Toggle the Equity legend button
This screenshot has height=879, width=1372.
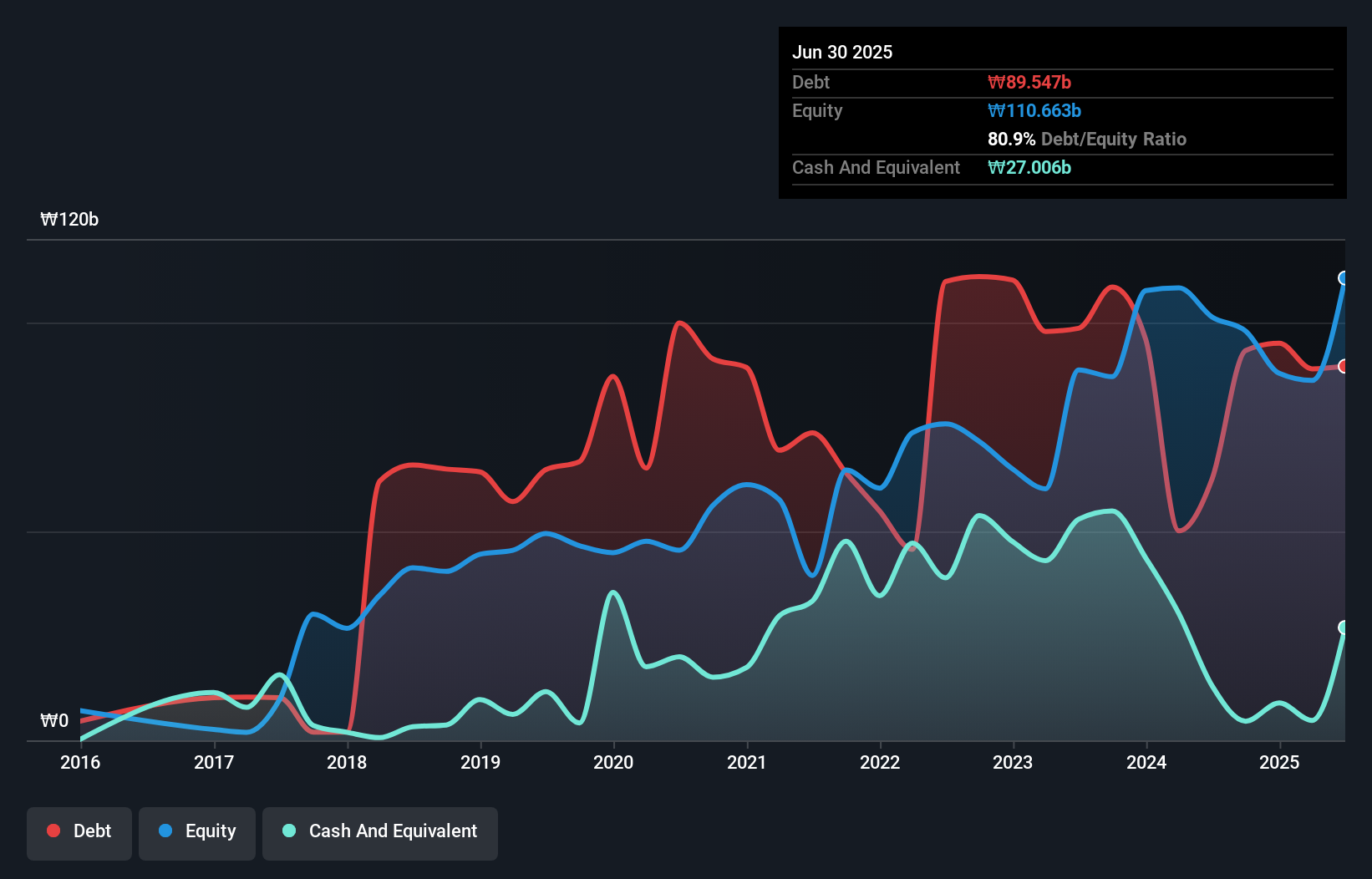(x=197, y=833)
